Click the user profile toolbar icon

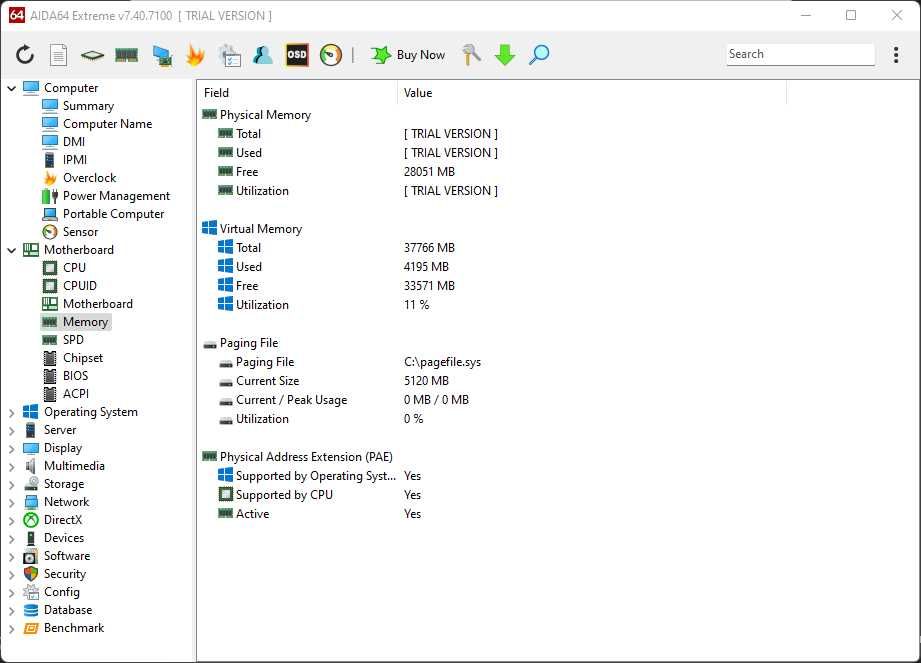pos(263,55)
